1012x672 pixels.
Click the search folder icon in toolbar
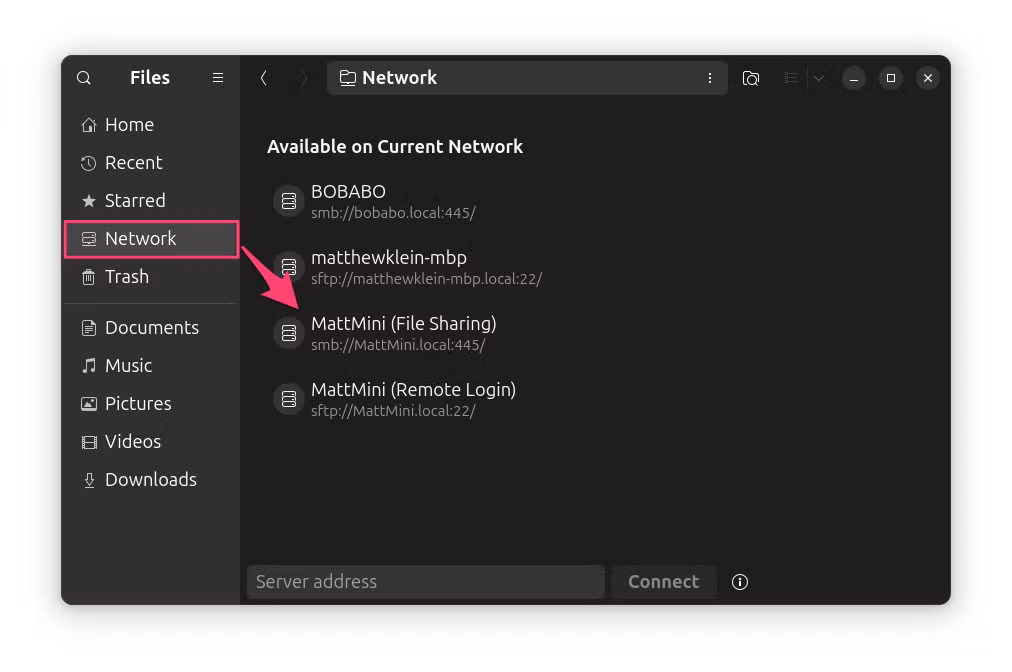coord(751,78)
